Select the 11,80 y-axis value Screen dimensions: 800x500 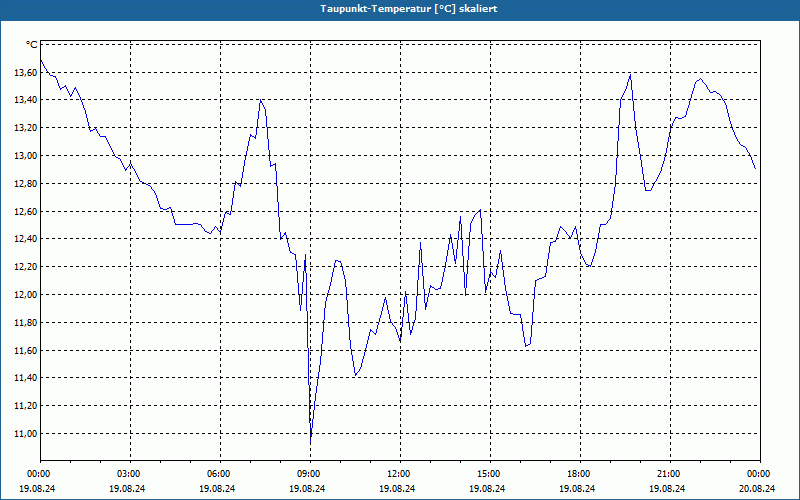[x=26, y=322]
